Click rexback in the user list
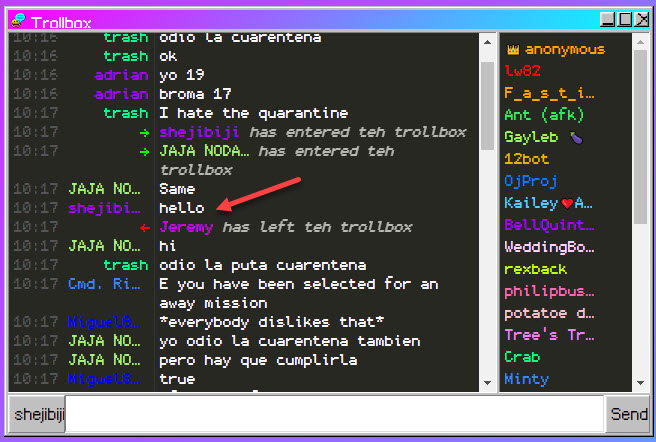 [535, 269]
